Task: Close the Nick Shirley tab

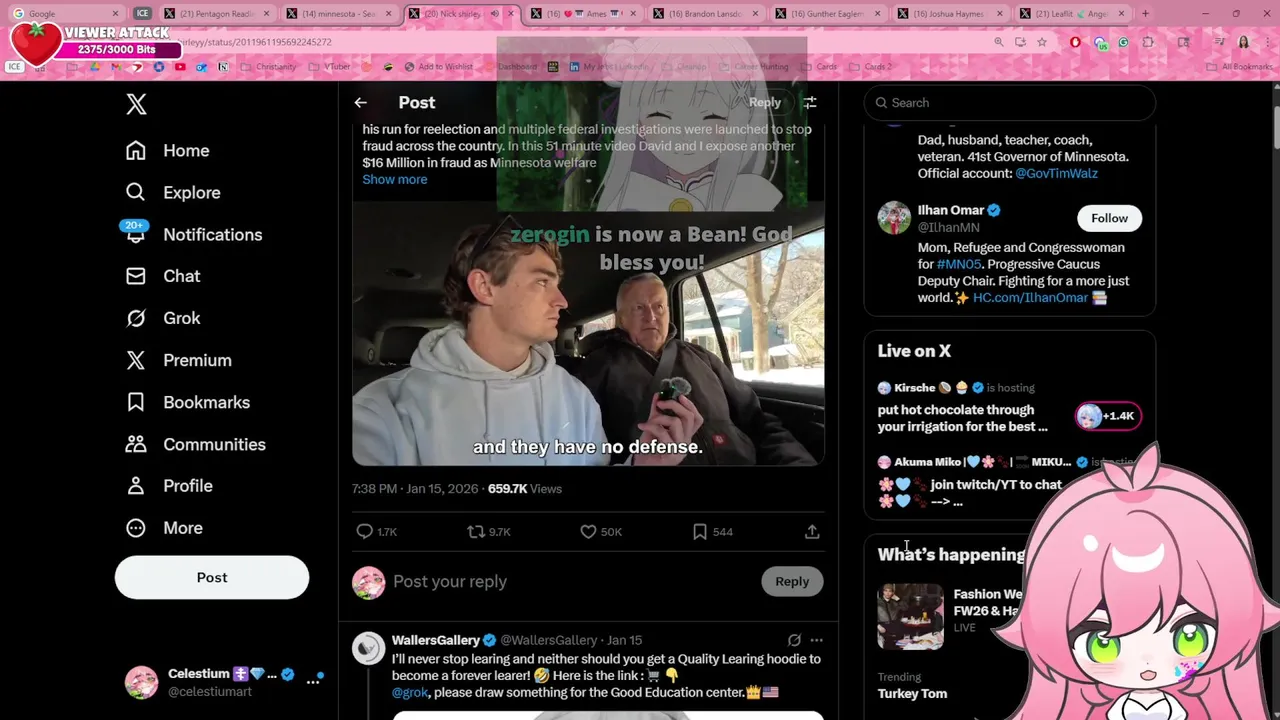Action: [511, 14]
